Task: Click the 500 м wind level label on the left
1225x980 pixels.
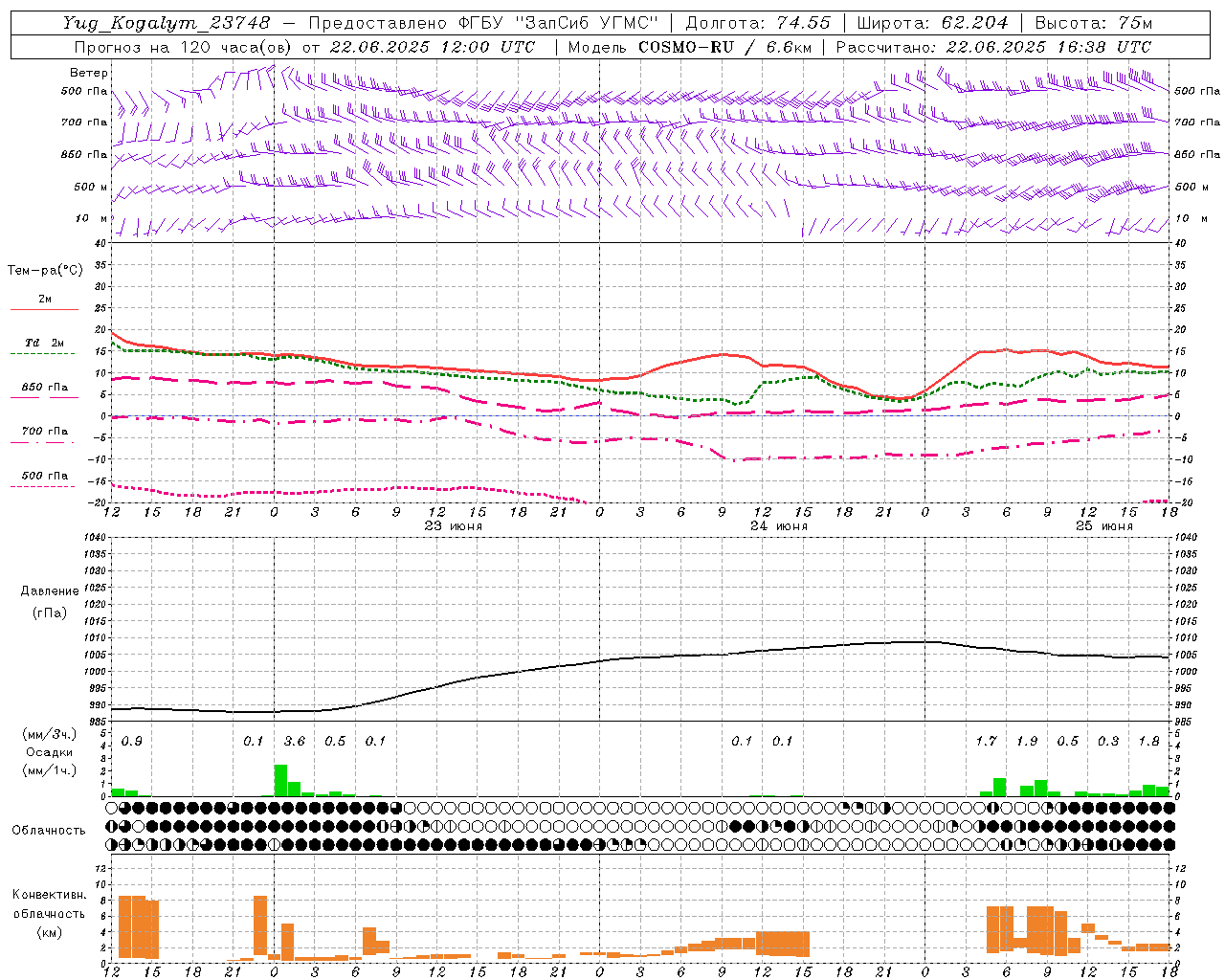Action: (x=91, y=187)
